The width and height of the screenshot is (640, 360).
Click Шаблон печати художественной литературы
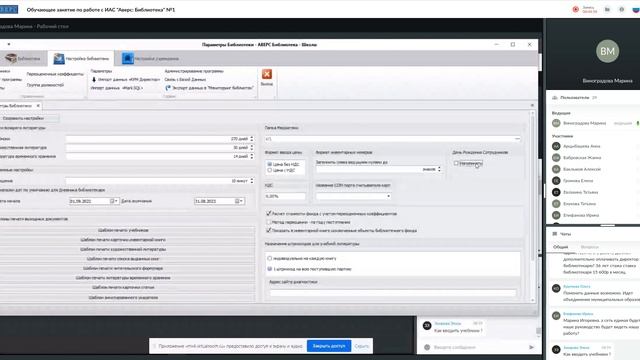(123, 249)
